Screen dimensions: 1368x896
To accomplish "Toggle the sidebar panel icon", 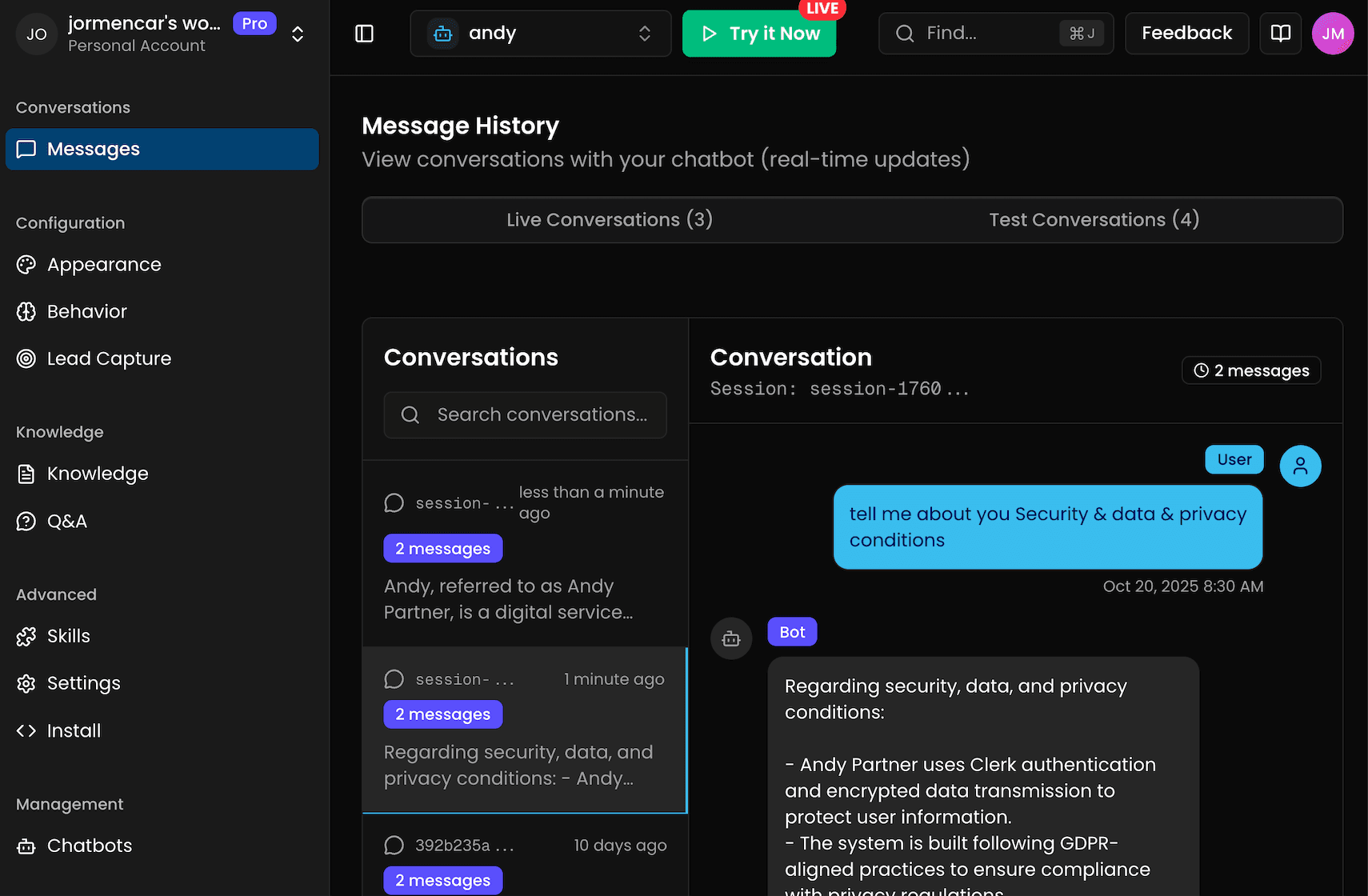I will pos(364,34).
